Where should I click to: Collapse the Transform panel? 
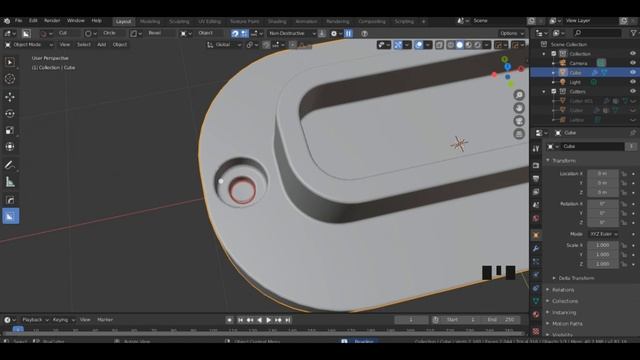click(x=563, y=161)
